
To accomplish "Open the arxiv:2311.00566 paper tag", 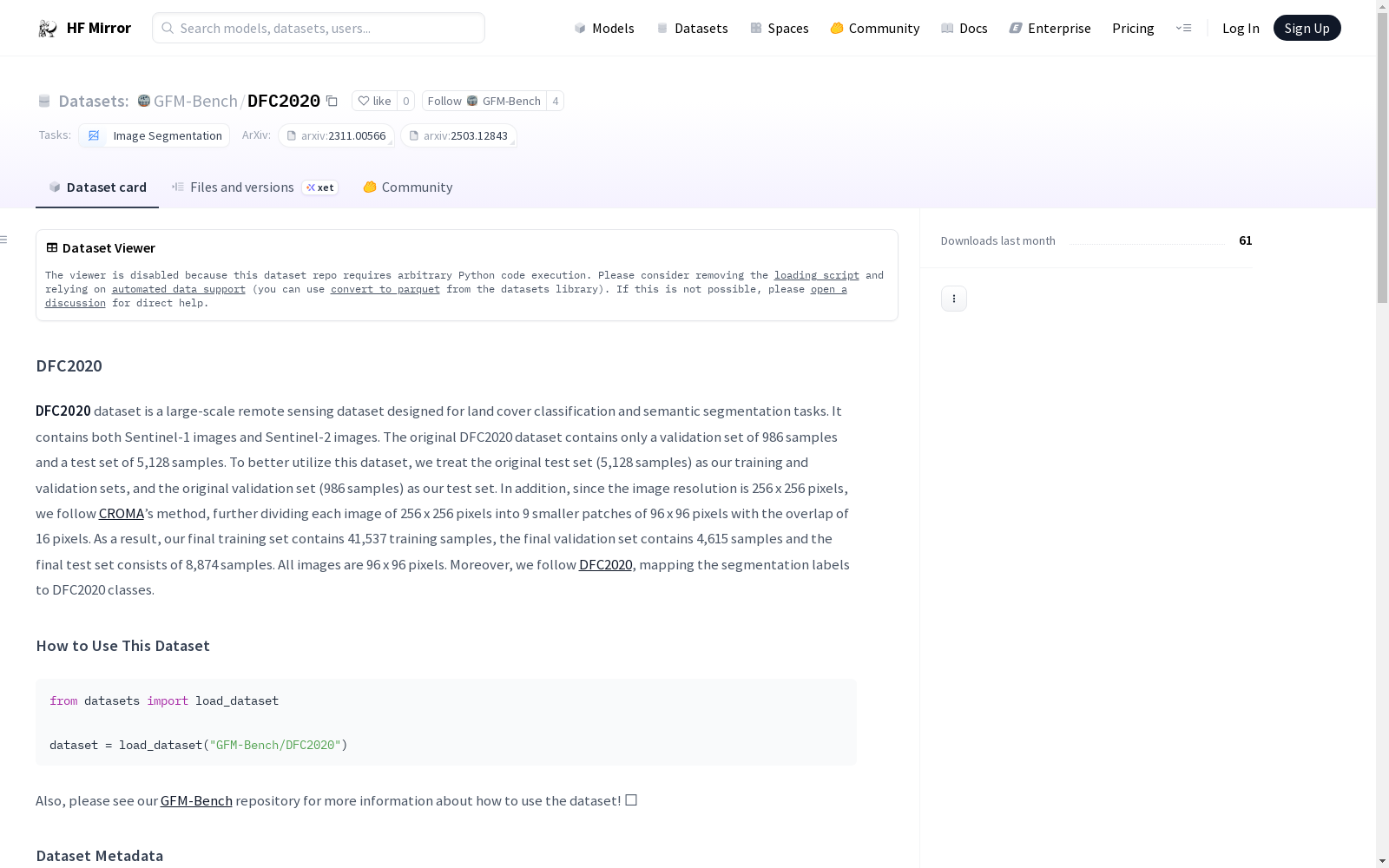I will click(x=337, y=135).
